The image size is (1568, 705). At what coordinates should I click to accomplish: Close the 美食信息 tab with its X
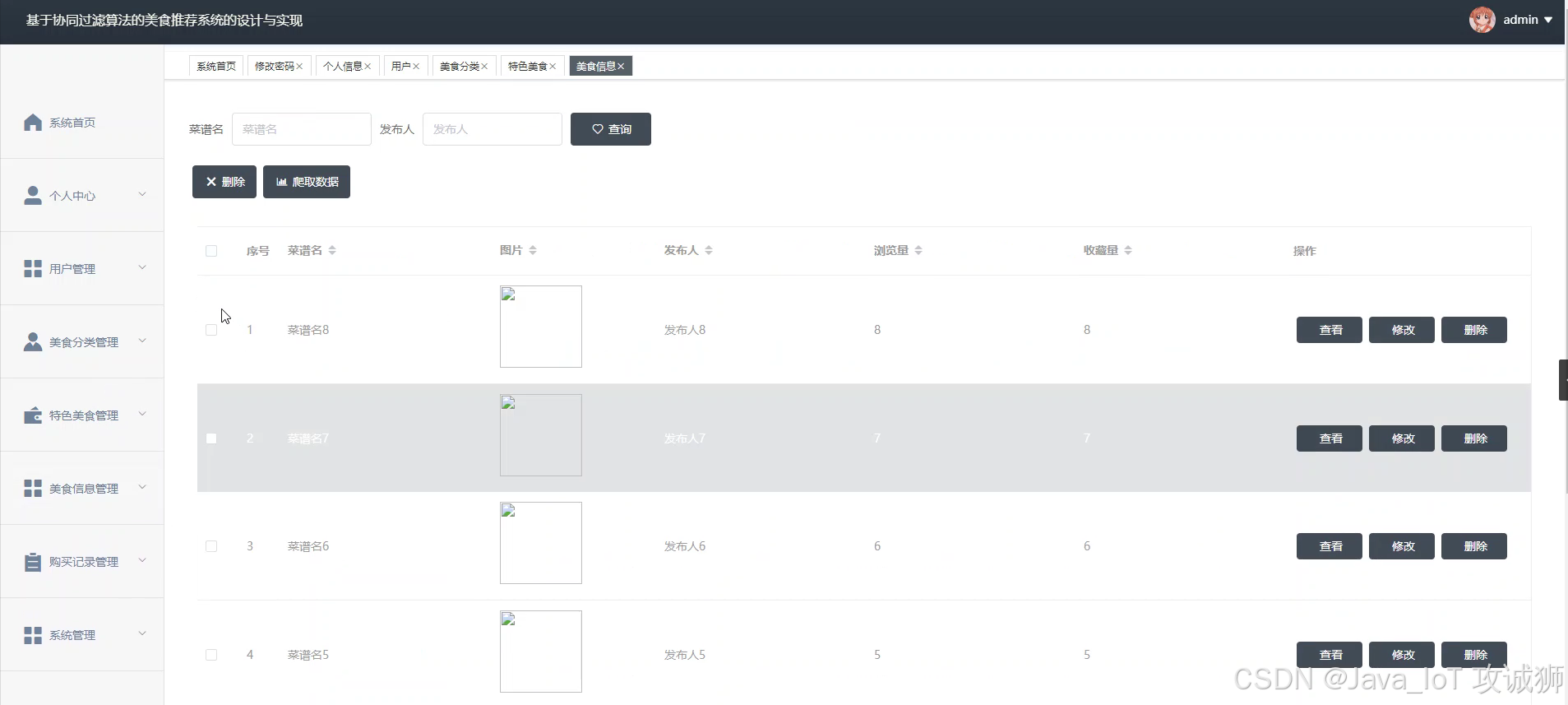point(621,67)
